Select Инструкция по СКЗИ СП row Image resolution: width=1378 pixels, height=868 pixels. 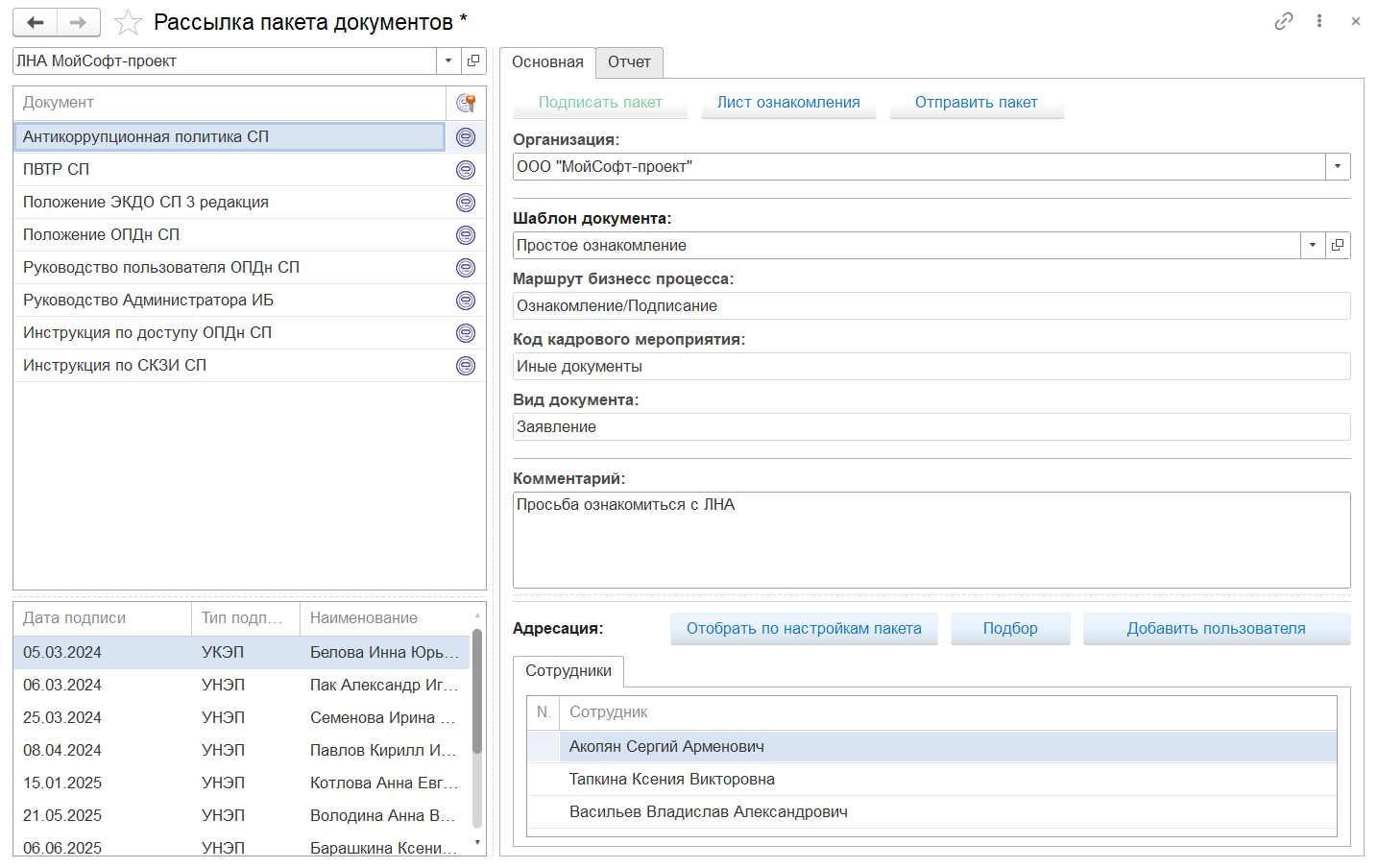coord(230,366)
